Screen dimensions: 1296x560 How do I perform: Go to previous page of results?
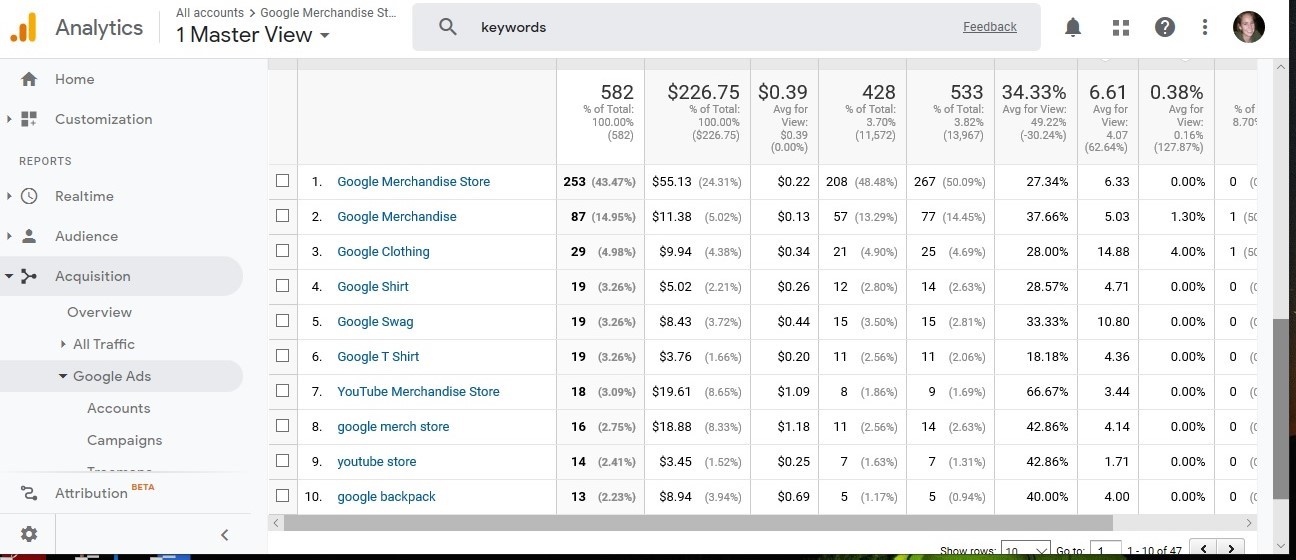coord(1205,549)
